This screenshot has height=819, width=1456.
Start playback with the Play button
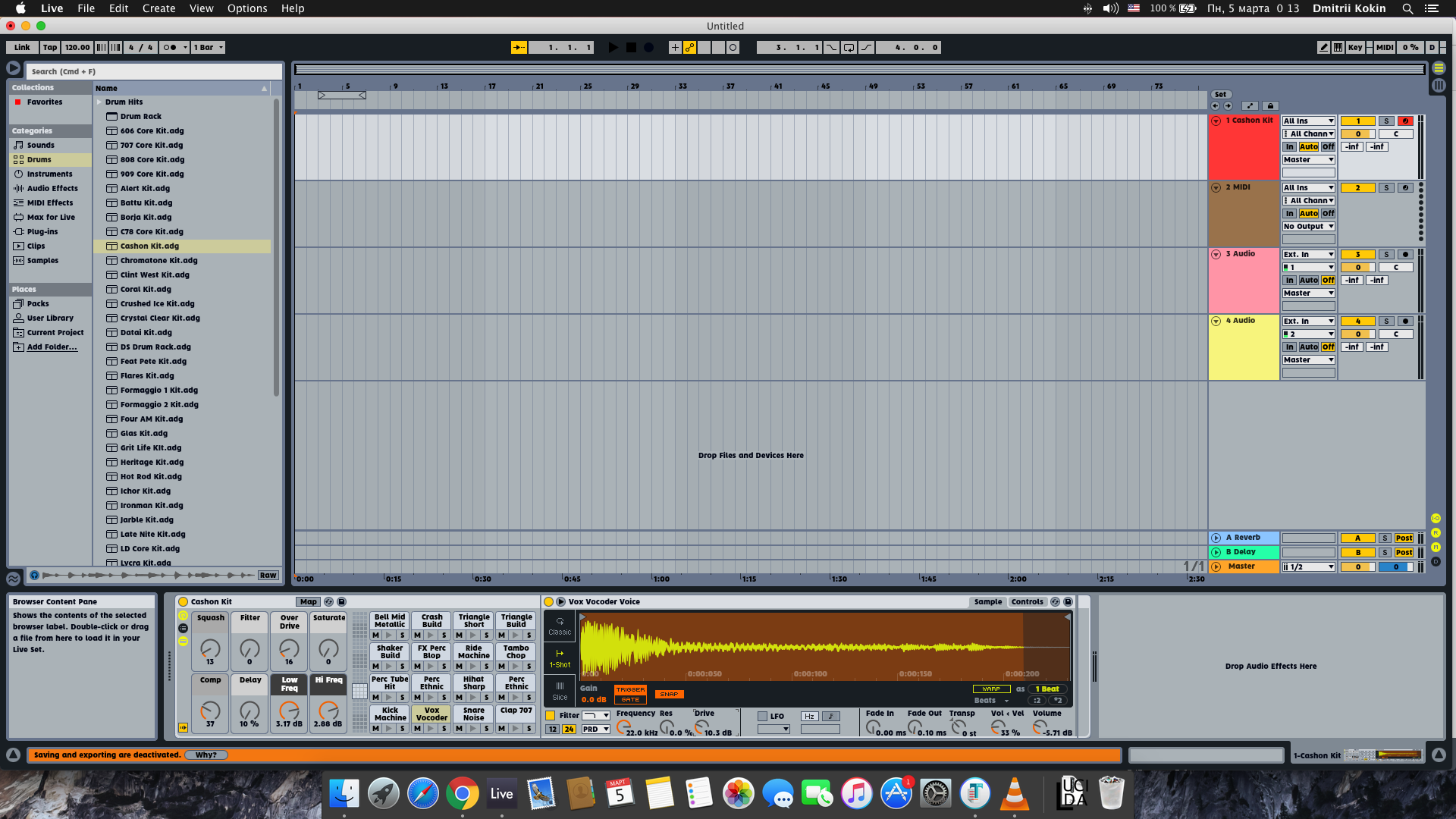pos(613,47)
